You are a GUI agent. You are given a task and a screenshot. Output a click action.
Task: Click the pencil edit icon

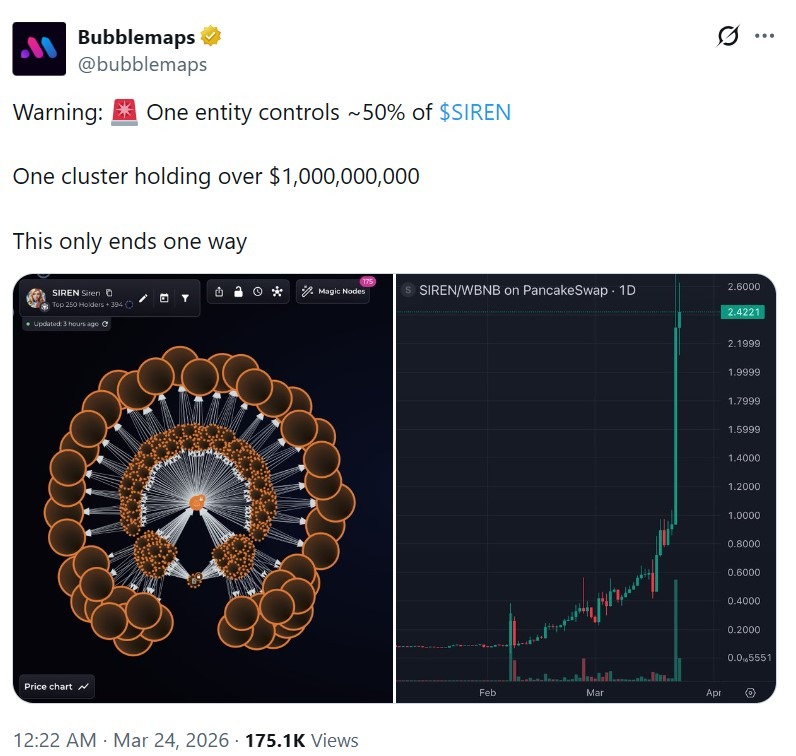pos(143,298)
